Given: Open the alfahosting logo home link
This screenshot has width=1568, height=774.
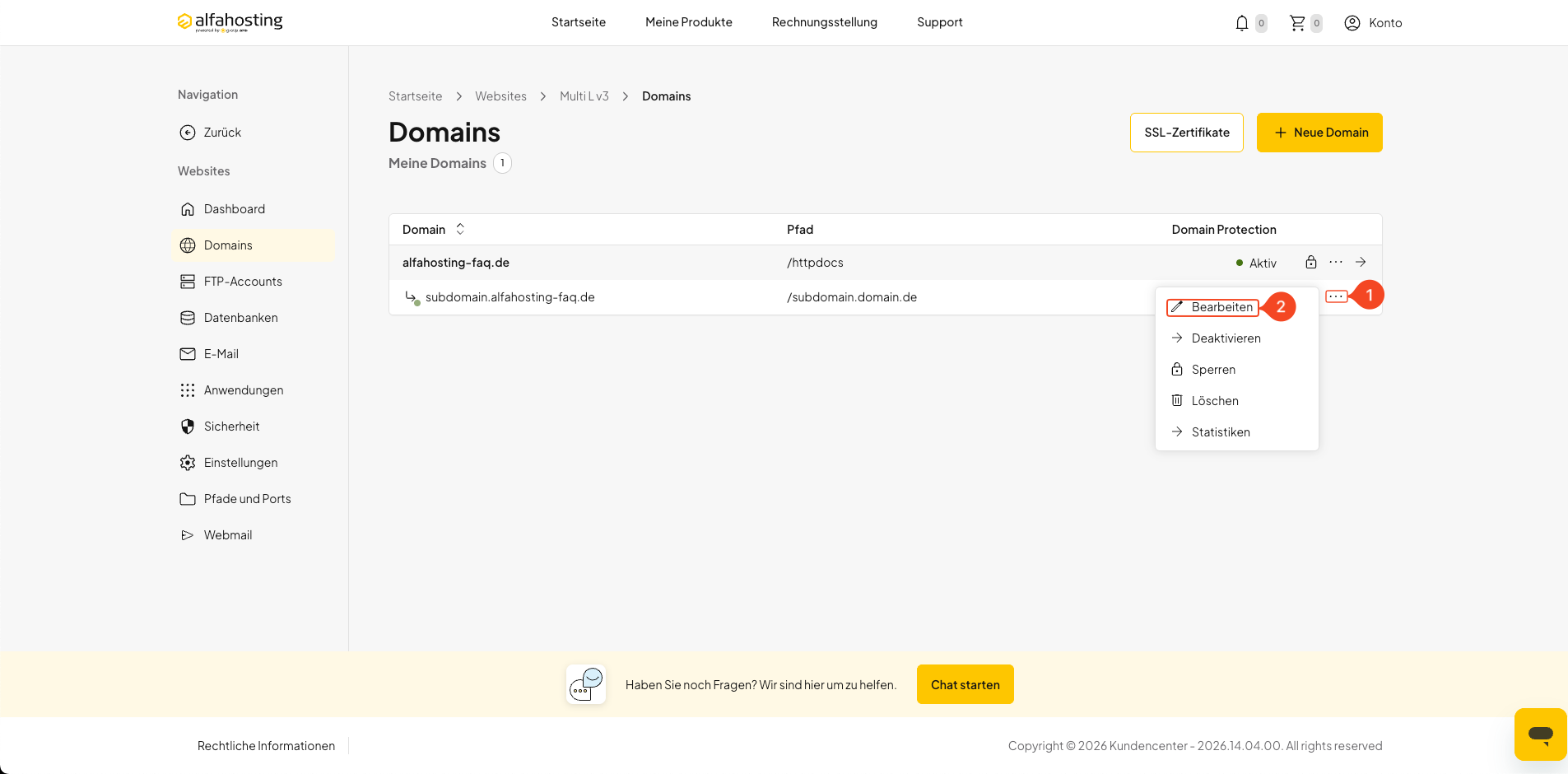Looking at the screenshot, I should tap(230, 22).
